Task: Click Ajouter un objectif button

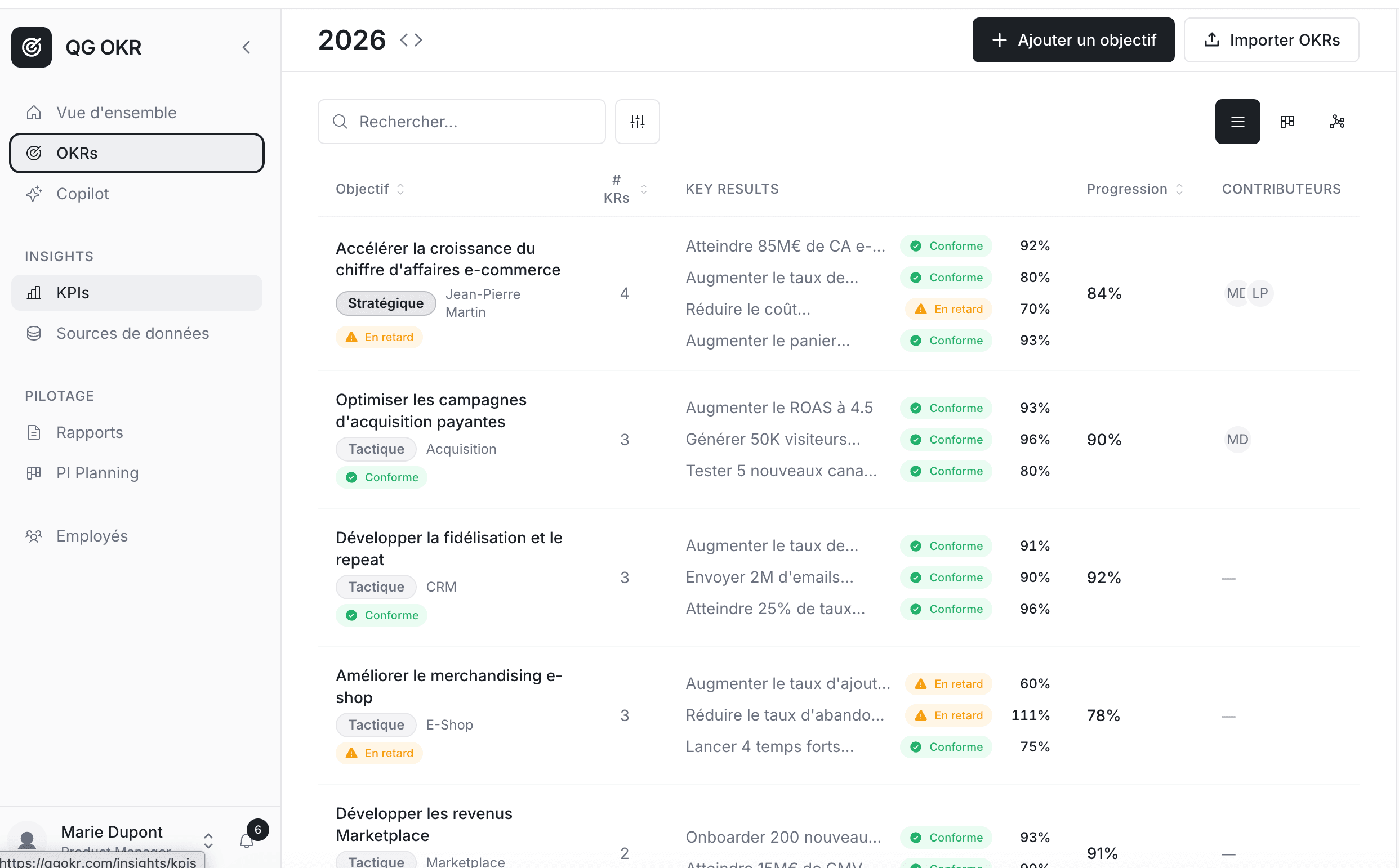Action: pyautogui.click(x=1073, y=40)
